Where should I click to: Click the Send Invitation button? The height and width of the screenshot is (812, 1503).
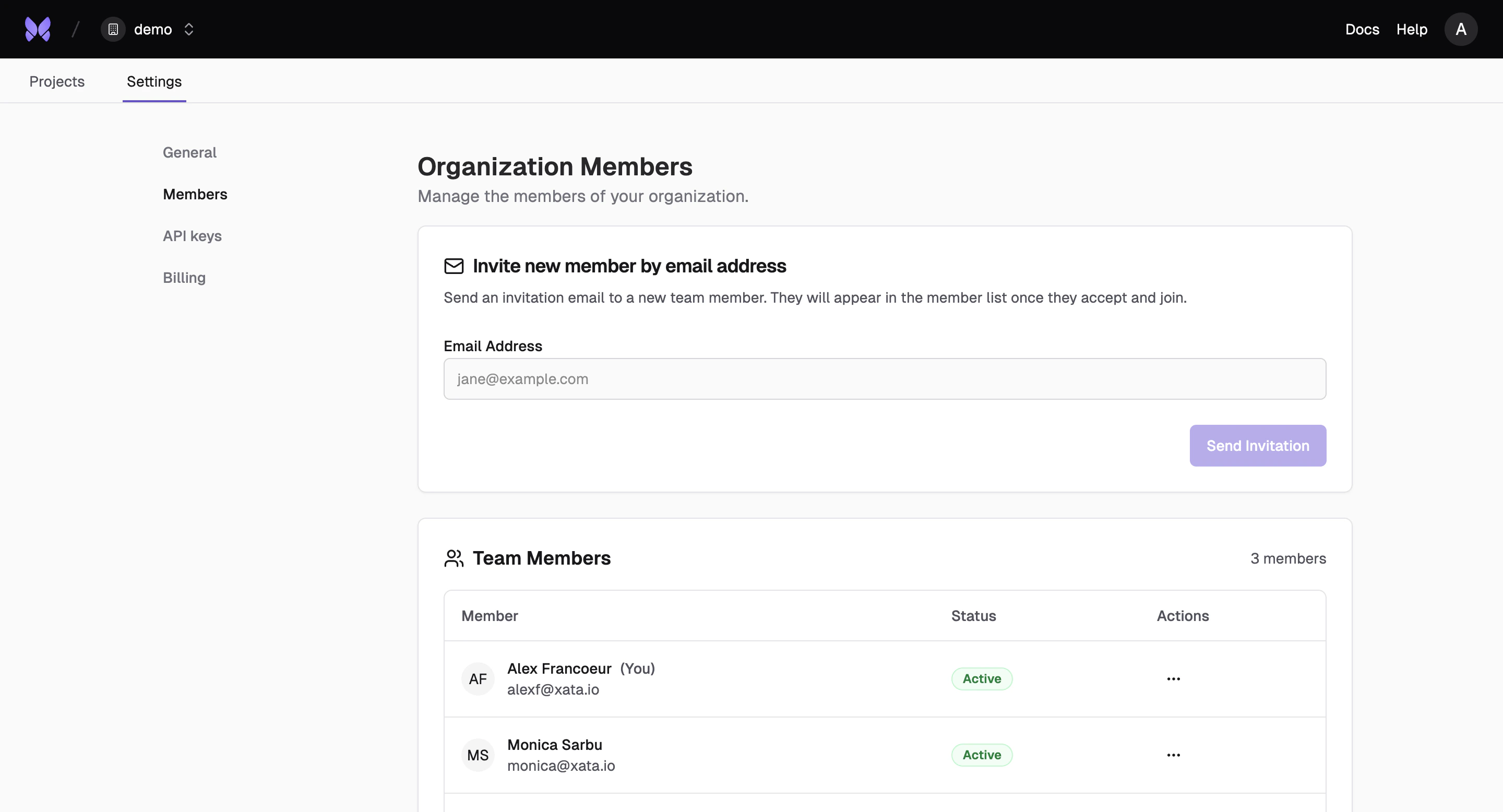tap(1257, 445)
